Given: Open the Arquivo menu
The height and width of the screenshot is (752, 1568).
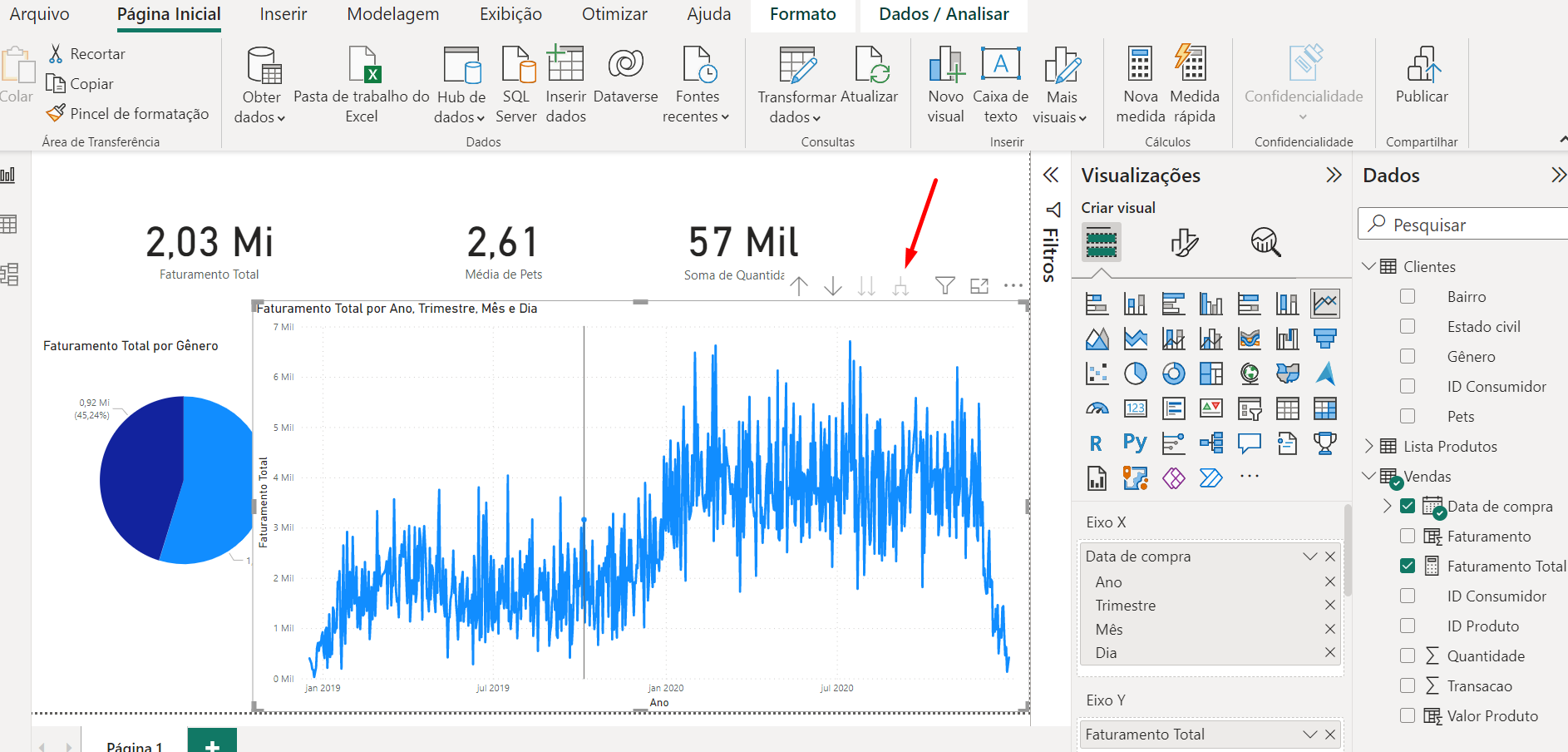Looking at the screenshot, I should [x=39, y=14].
